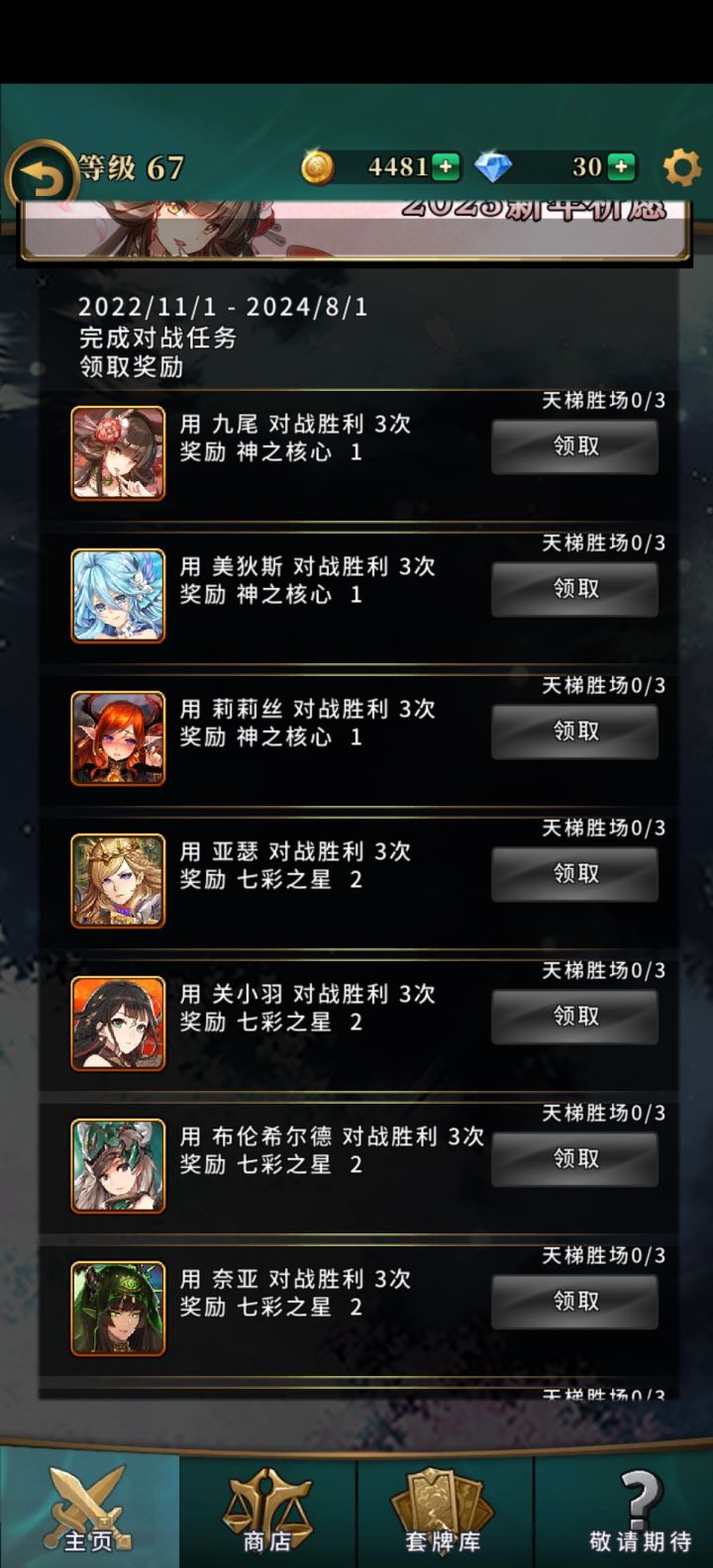Select 九尾 character portrait
The image size is (713, 1568).
pos(118,452)
